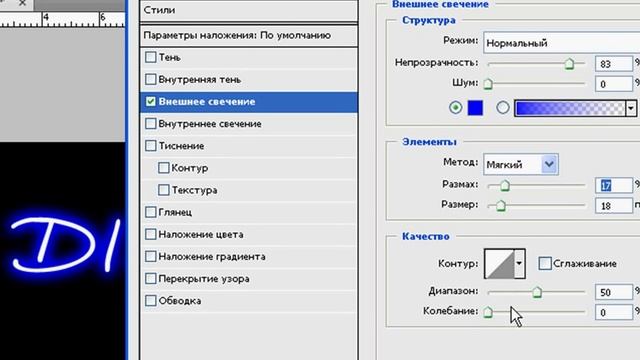Click the Размах slider handle
Screen dimensions: 640x360
(x=505, y=186)
